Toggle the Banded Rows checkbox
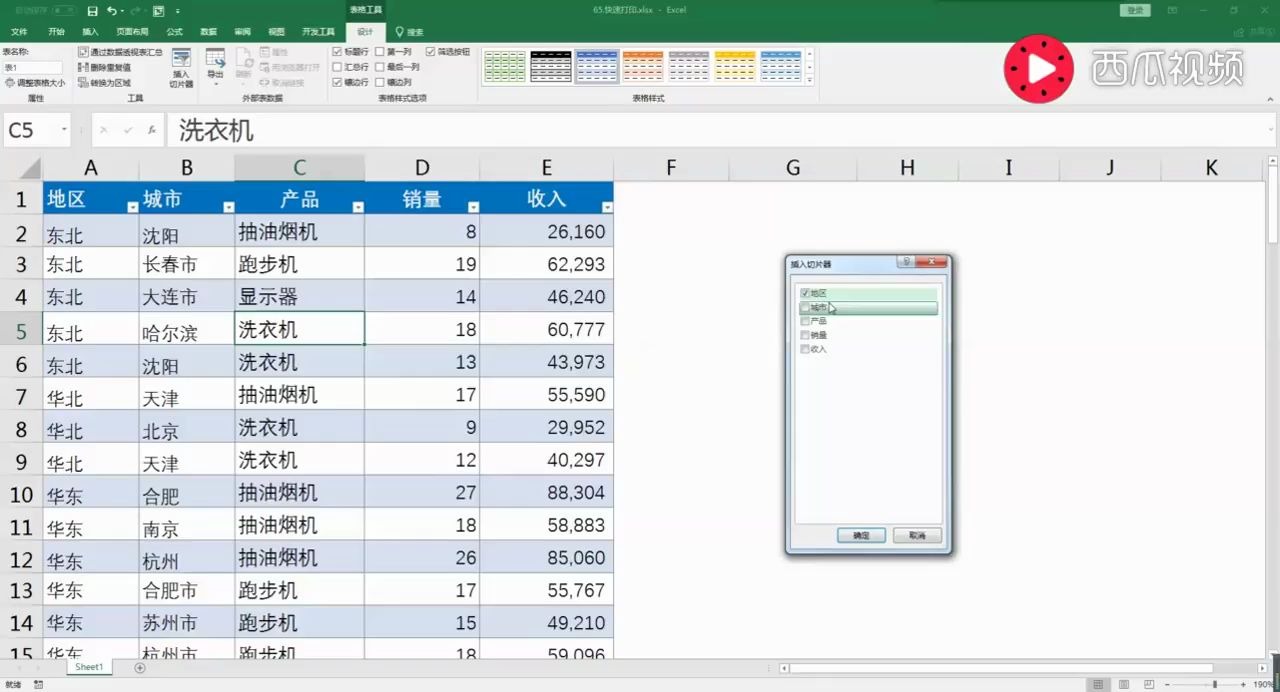 click(337, 82)
